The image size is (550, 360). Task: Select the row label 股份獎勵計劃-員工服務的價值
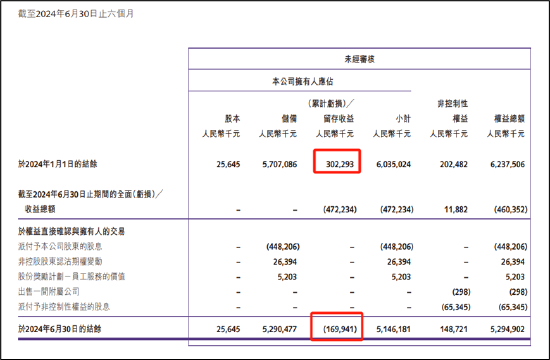click(72, 276)
